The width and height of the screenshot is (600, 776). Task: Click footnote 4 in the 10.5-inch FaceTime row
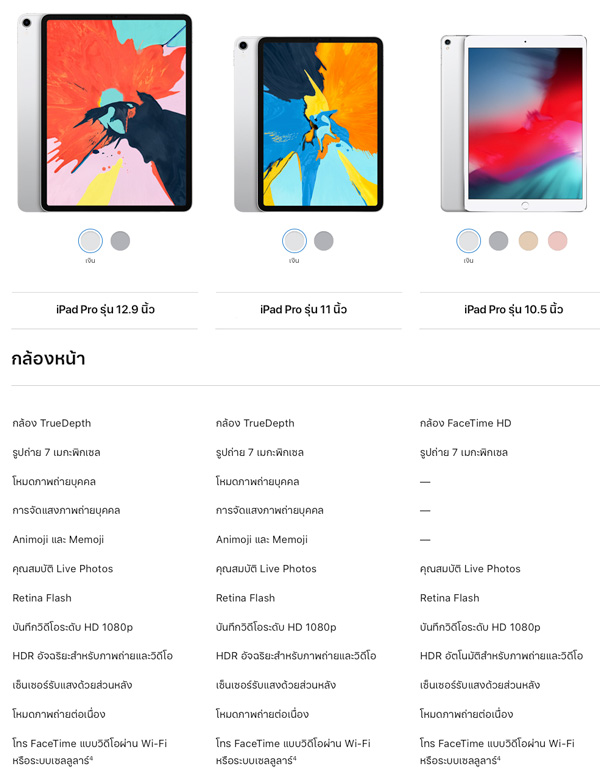coord(499,758)
